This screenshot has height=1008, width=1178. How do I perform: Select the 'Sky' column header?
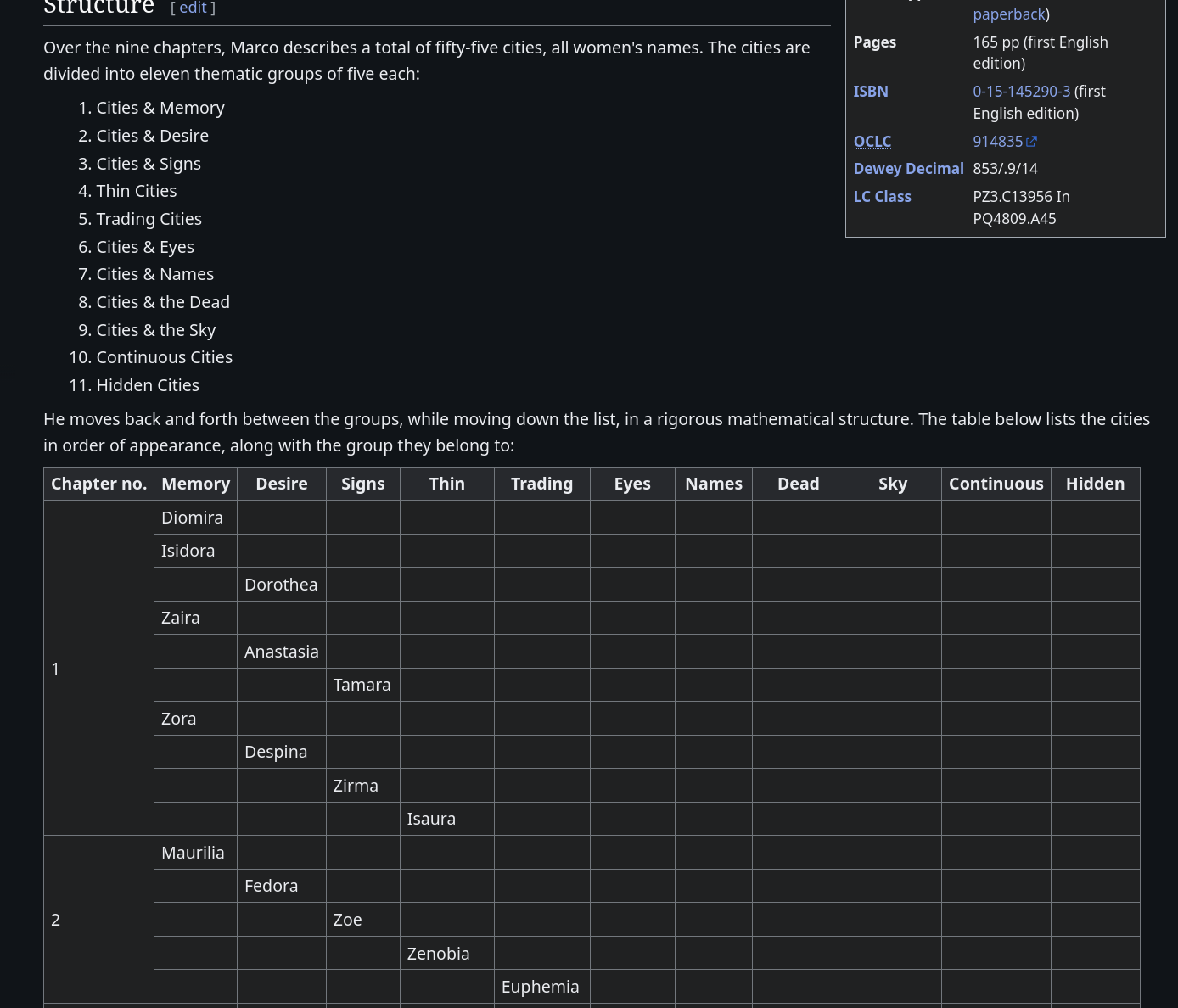pyautogui.click(x=893, y=484)
